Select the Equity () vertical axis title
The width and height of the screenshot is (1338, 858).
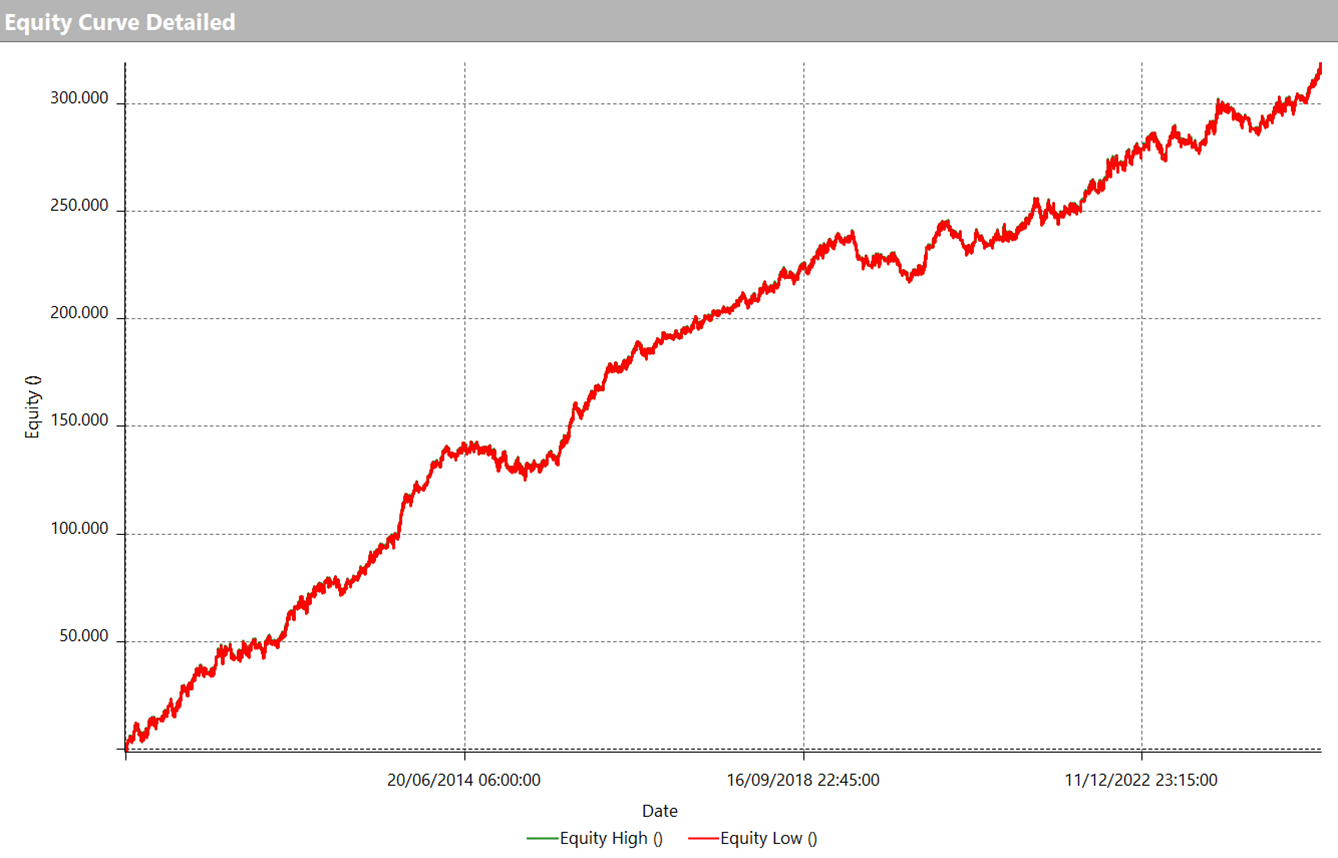[34, 406]
